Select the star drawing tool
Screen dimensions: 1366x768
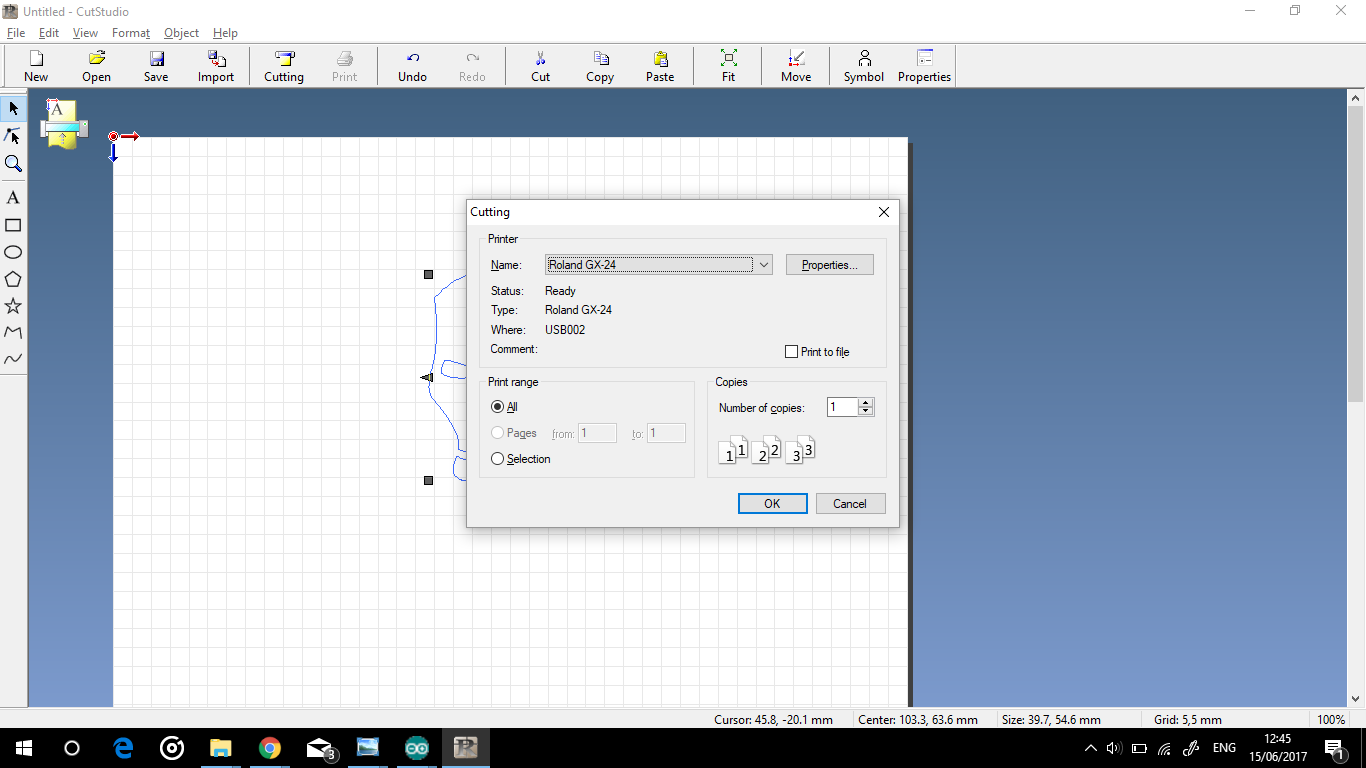(x=13, y=306)
